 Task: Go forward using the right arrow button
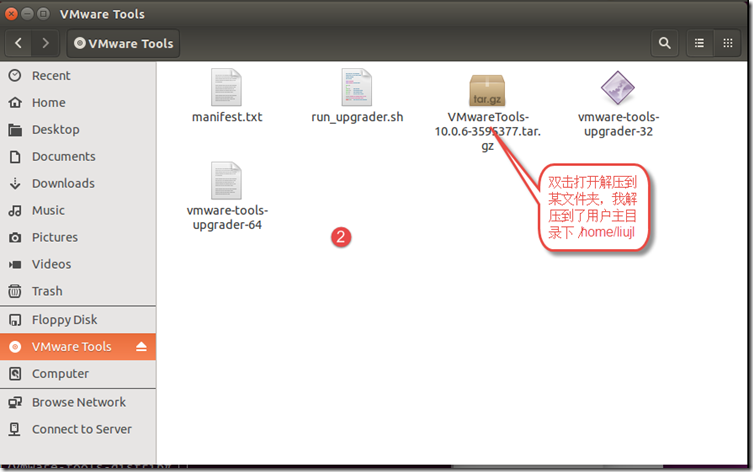coord(45,43)
